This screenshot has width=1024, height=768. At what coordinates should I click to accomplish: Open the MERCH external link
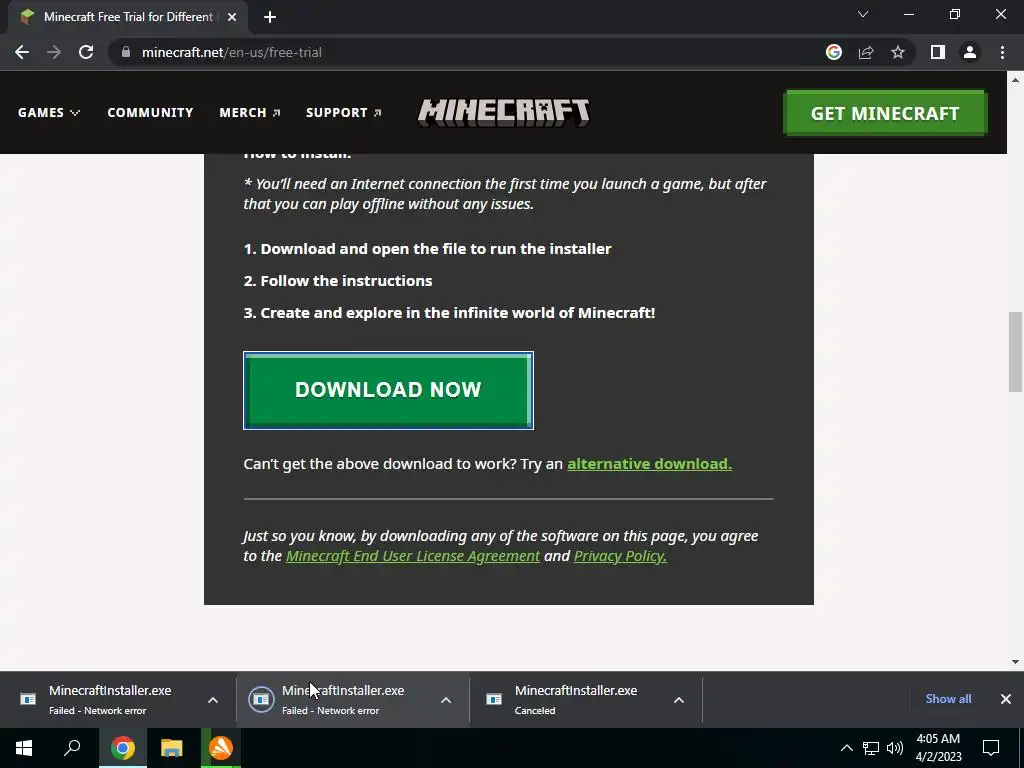pyautogui.click(x=249, y=112)
